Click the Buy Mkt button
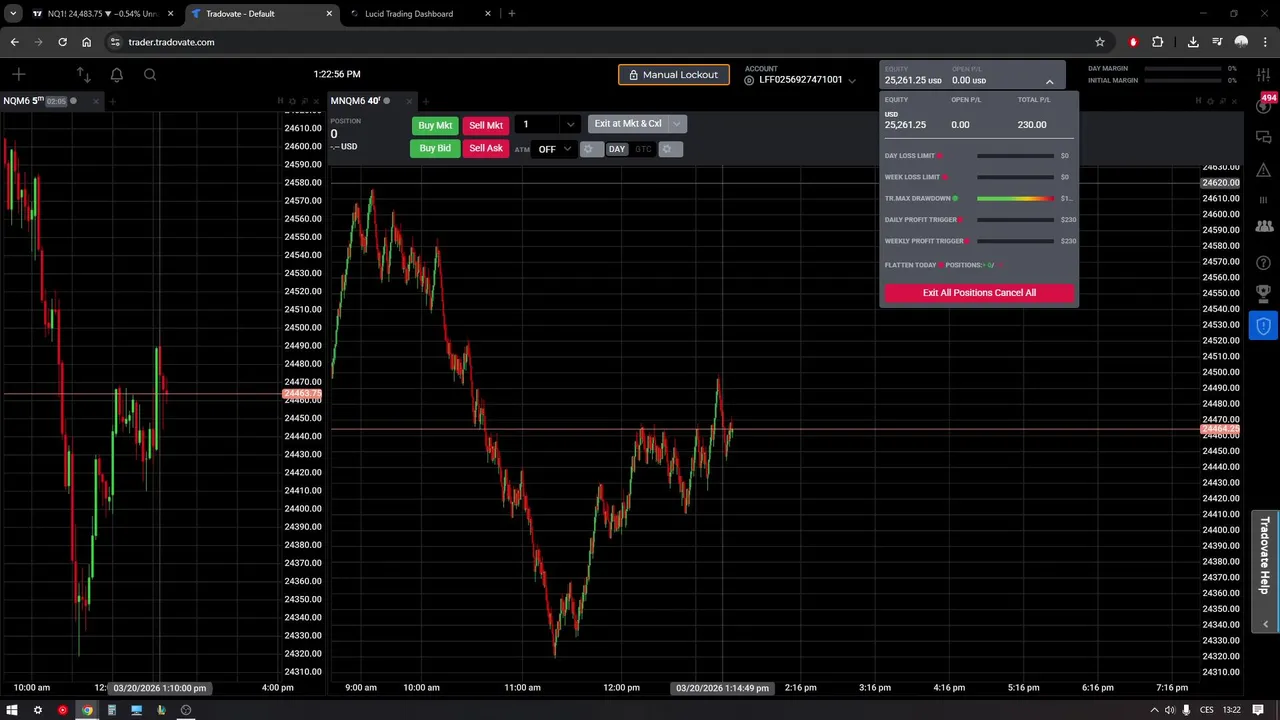1280x720 pixels. click(435, 125)
